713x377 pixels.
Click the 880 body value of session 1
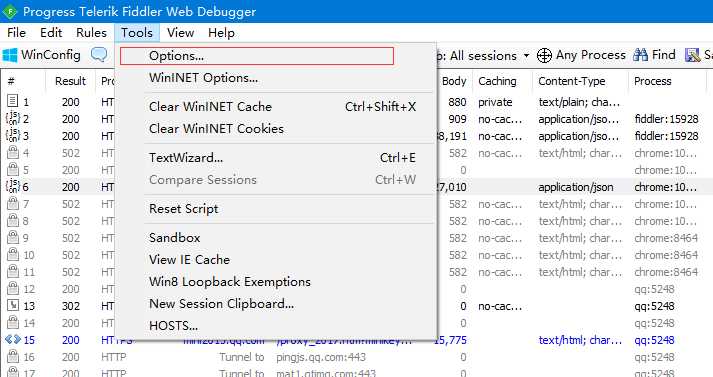tap(457, 102)
